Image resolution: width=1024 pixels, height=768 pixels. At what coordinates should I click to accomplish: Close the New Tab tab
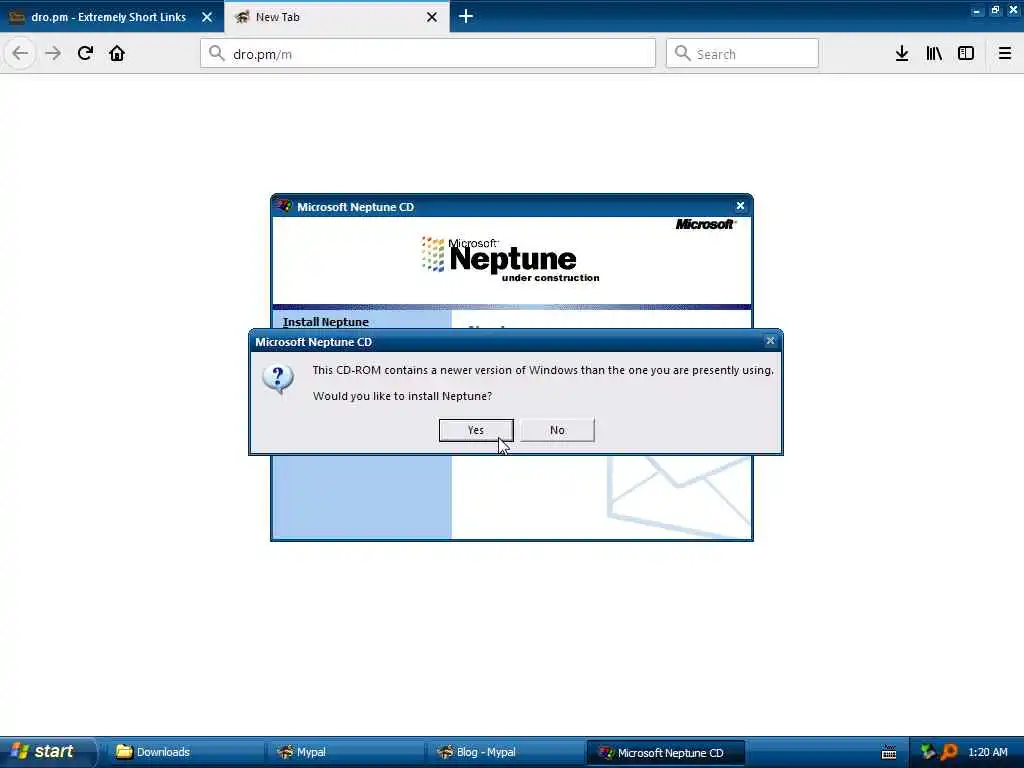coord(432,17)
